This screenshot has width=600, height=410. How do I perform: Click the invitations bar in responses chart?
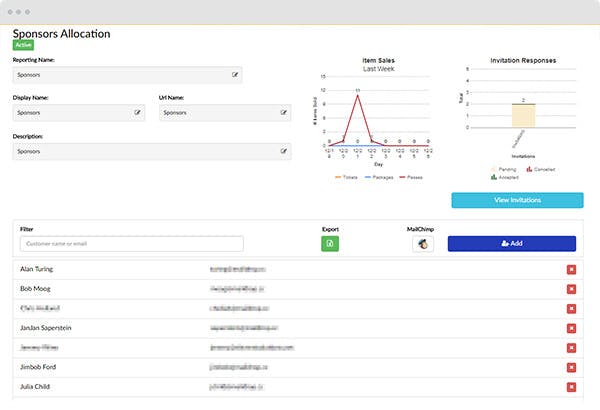(x=523, y=115)
